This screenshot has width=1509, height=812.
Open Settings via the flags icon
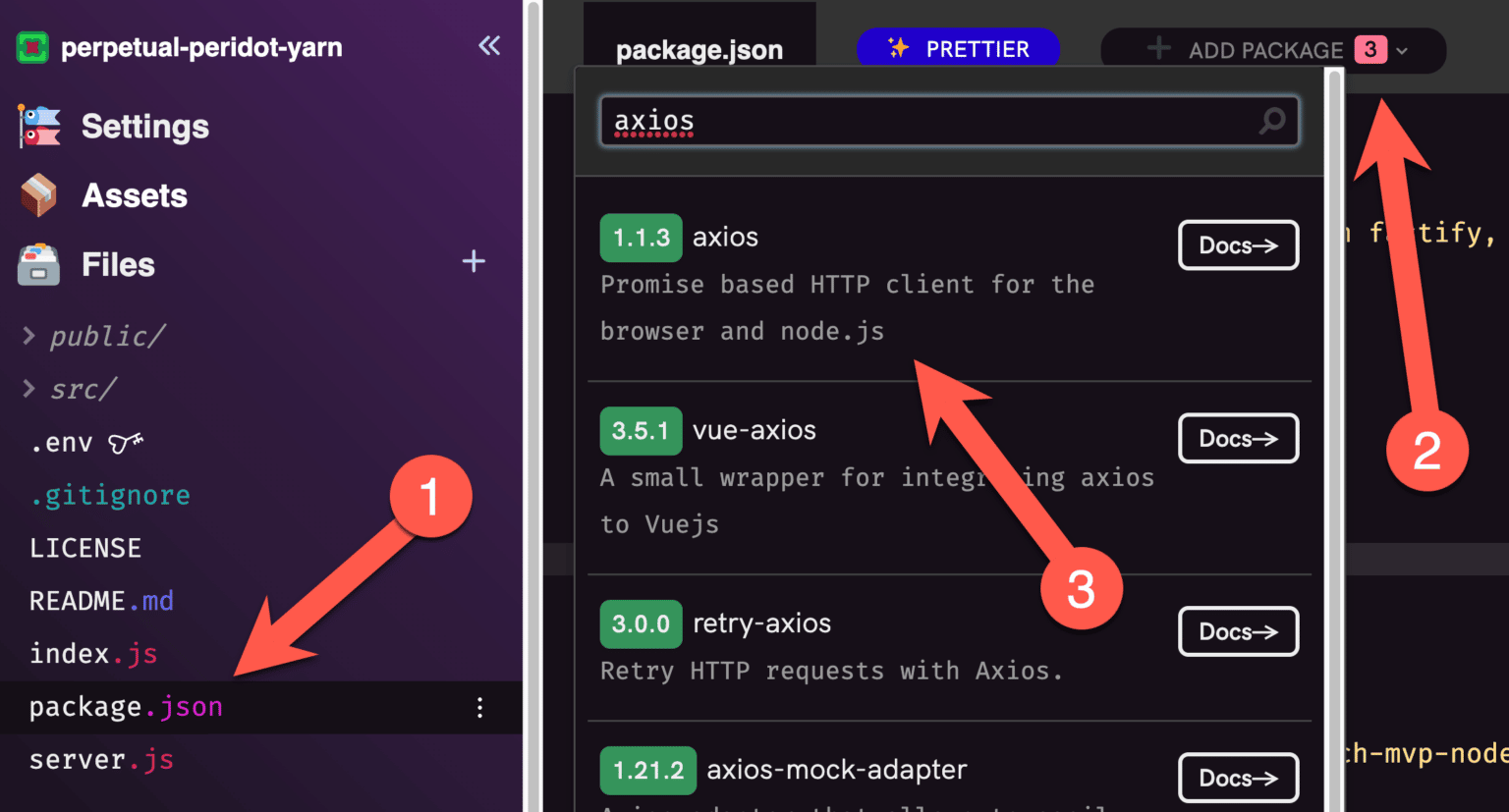coord(39,127)
